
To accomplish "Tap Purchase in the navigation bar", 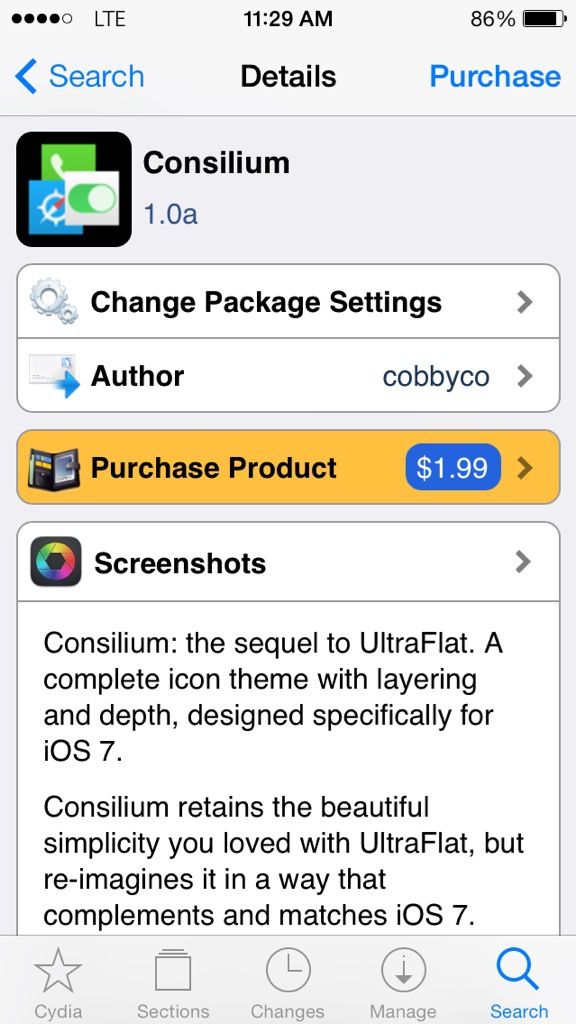I will (x=495, y=76).
